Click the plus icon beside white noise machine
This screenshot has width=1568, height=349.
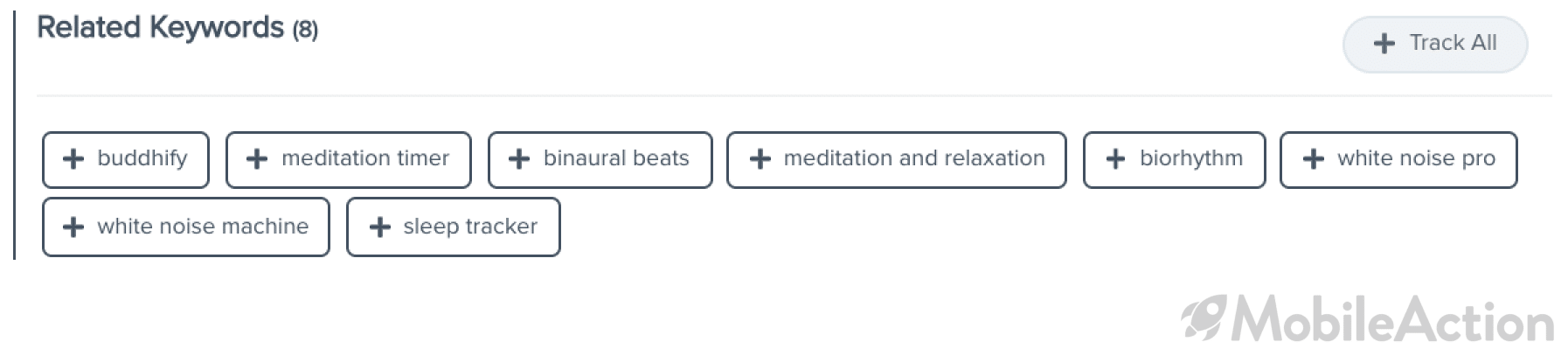[73, 227]
